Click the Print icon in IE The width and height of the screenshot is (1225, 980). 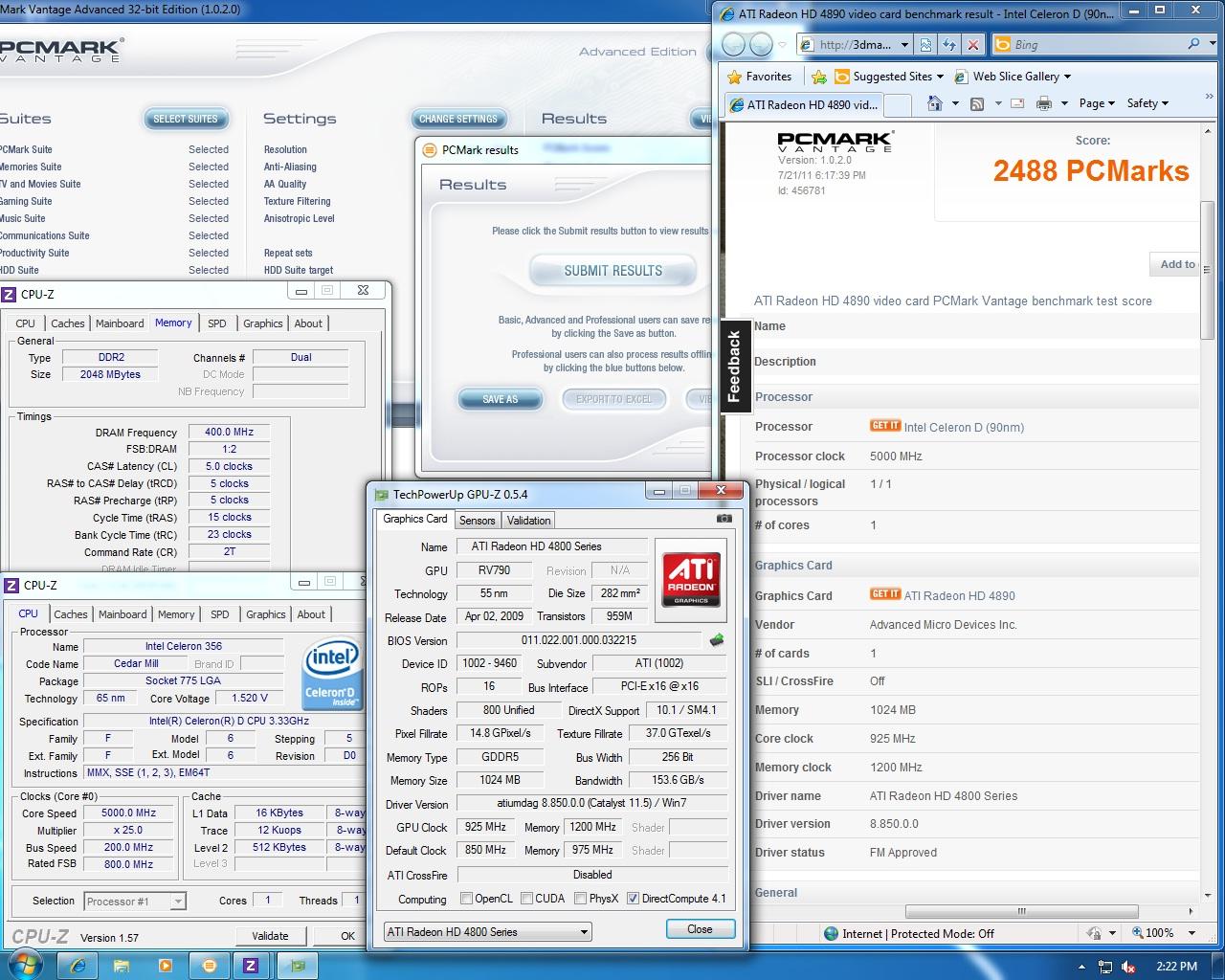pyautogui.click(x=1044, y=103)
